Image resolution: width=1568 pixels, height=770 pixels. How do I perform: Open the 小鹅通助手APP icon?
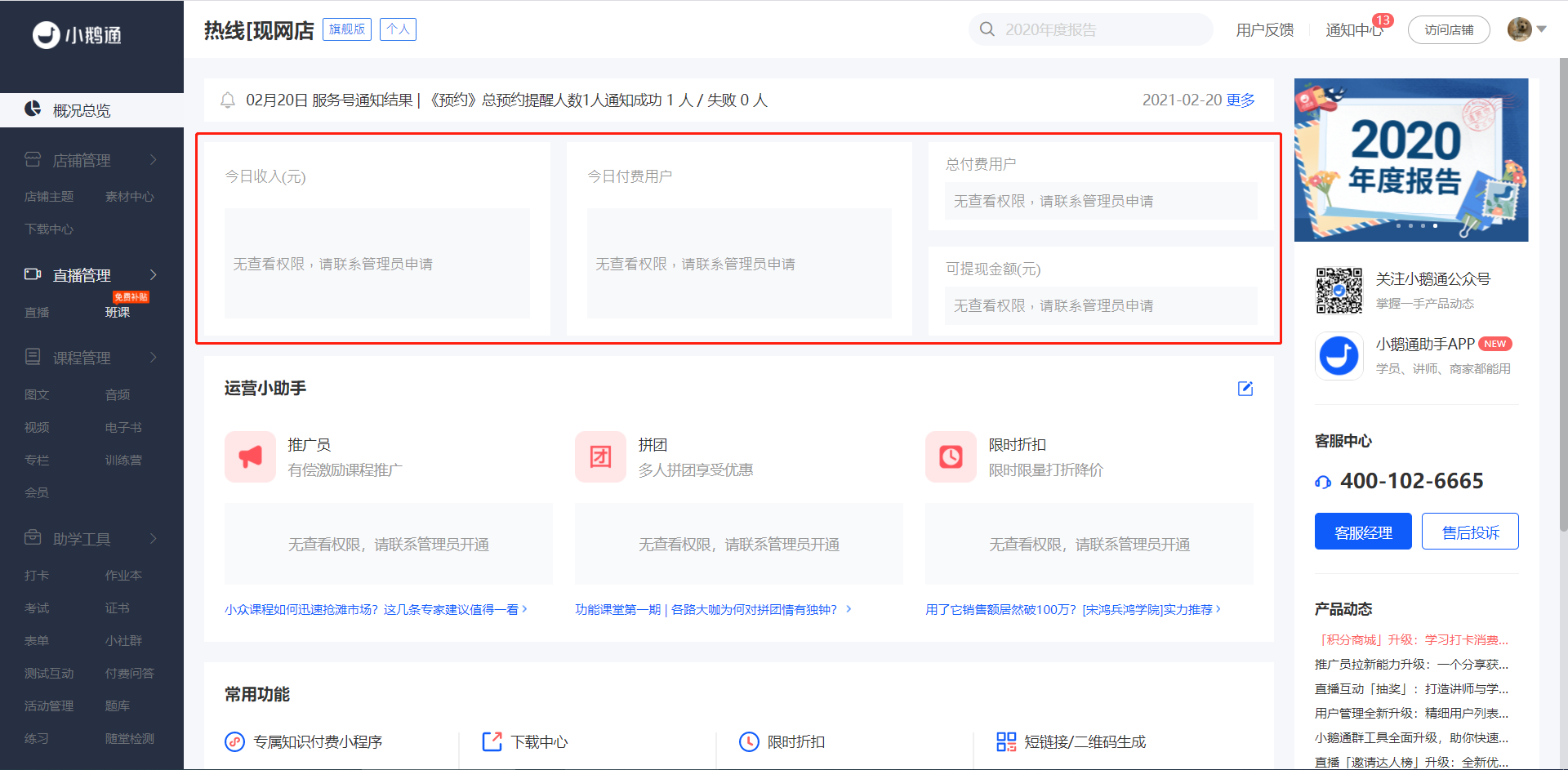(x=1339, y=356)
